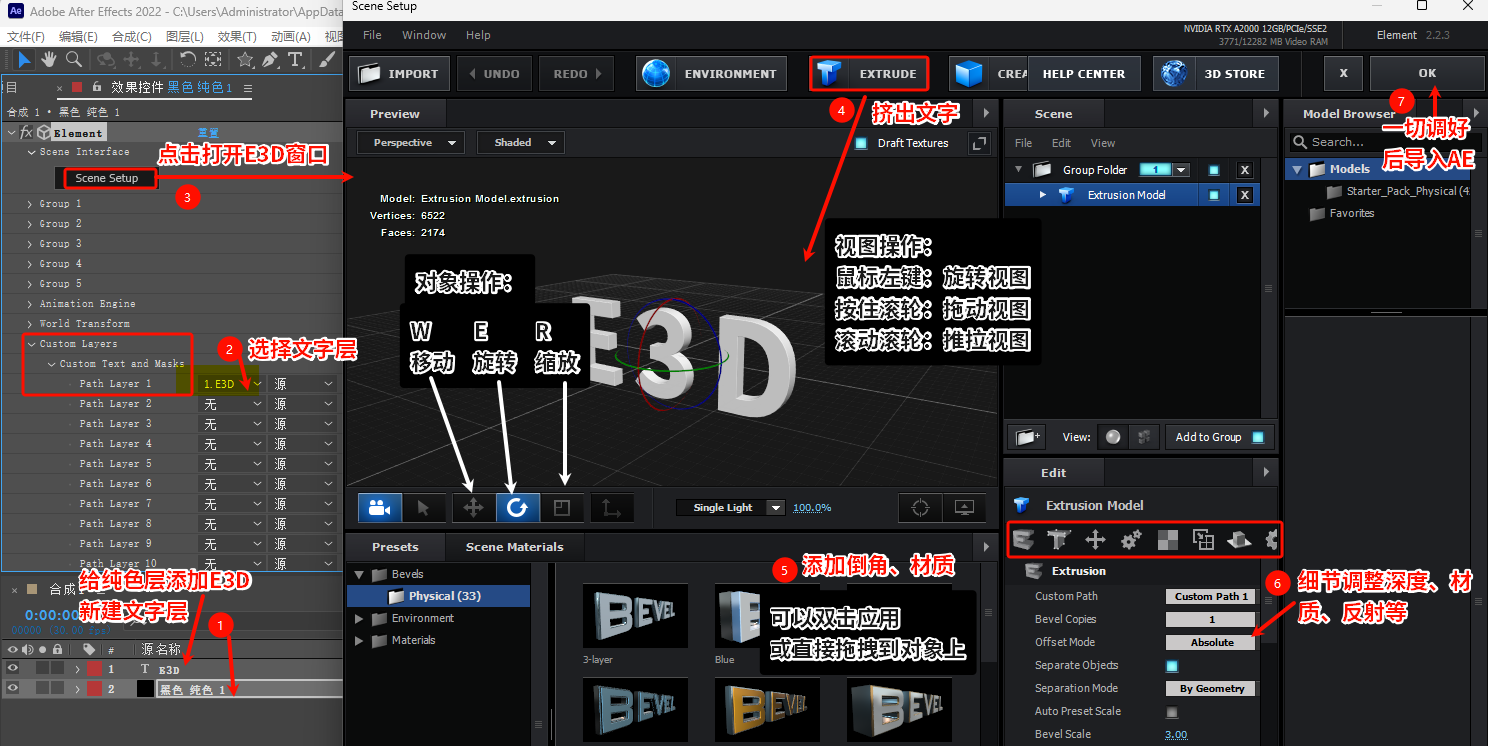
Task: Click the monitor display icon in Preview
Action: [964, 508]
